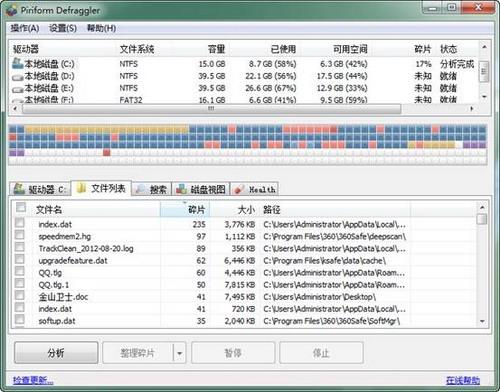Click the 暂停 button

pyautogui.click(x=233, y=353)
